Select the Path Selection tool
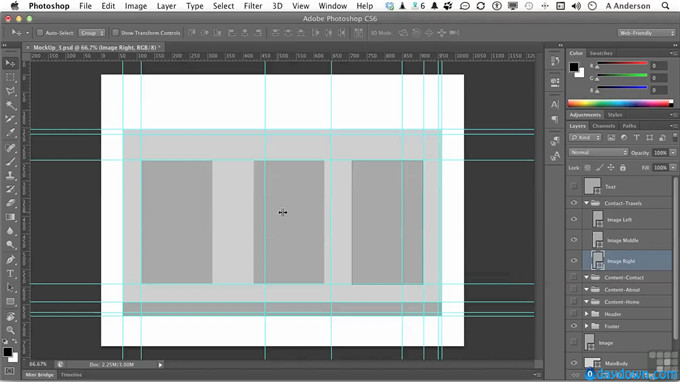Screen dimensions: 680x382 [10, 287]
